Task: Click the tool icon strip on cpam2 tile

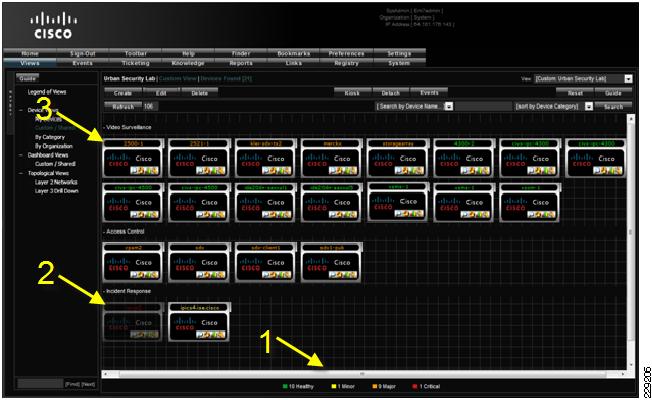Action: coord(144,274)
